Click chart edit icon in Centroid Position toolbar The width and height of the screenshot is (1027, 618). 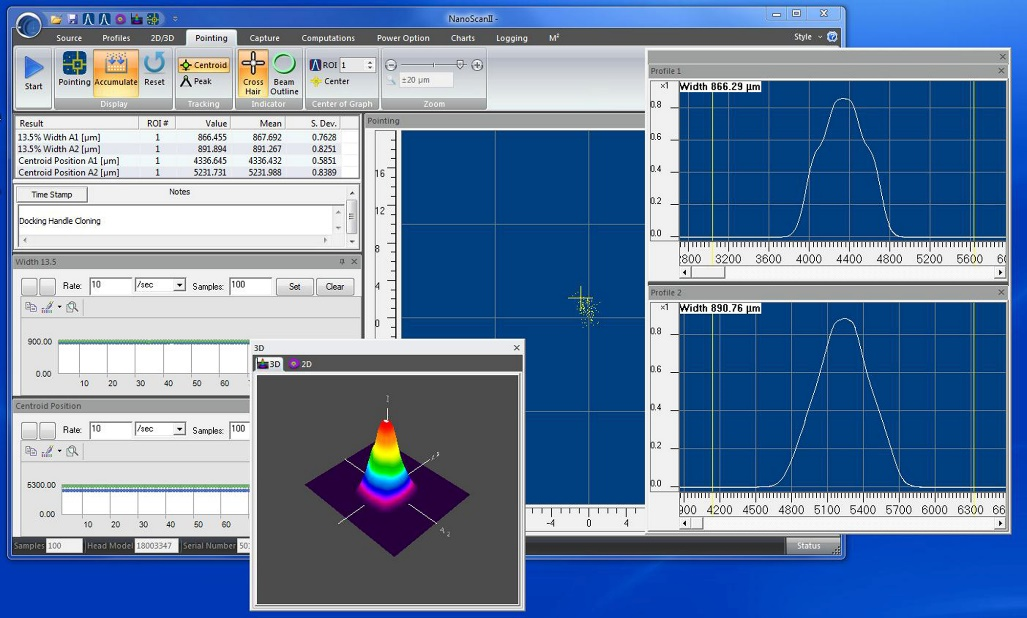[x=47, y=451]
